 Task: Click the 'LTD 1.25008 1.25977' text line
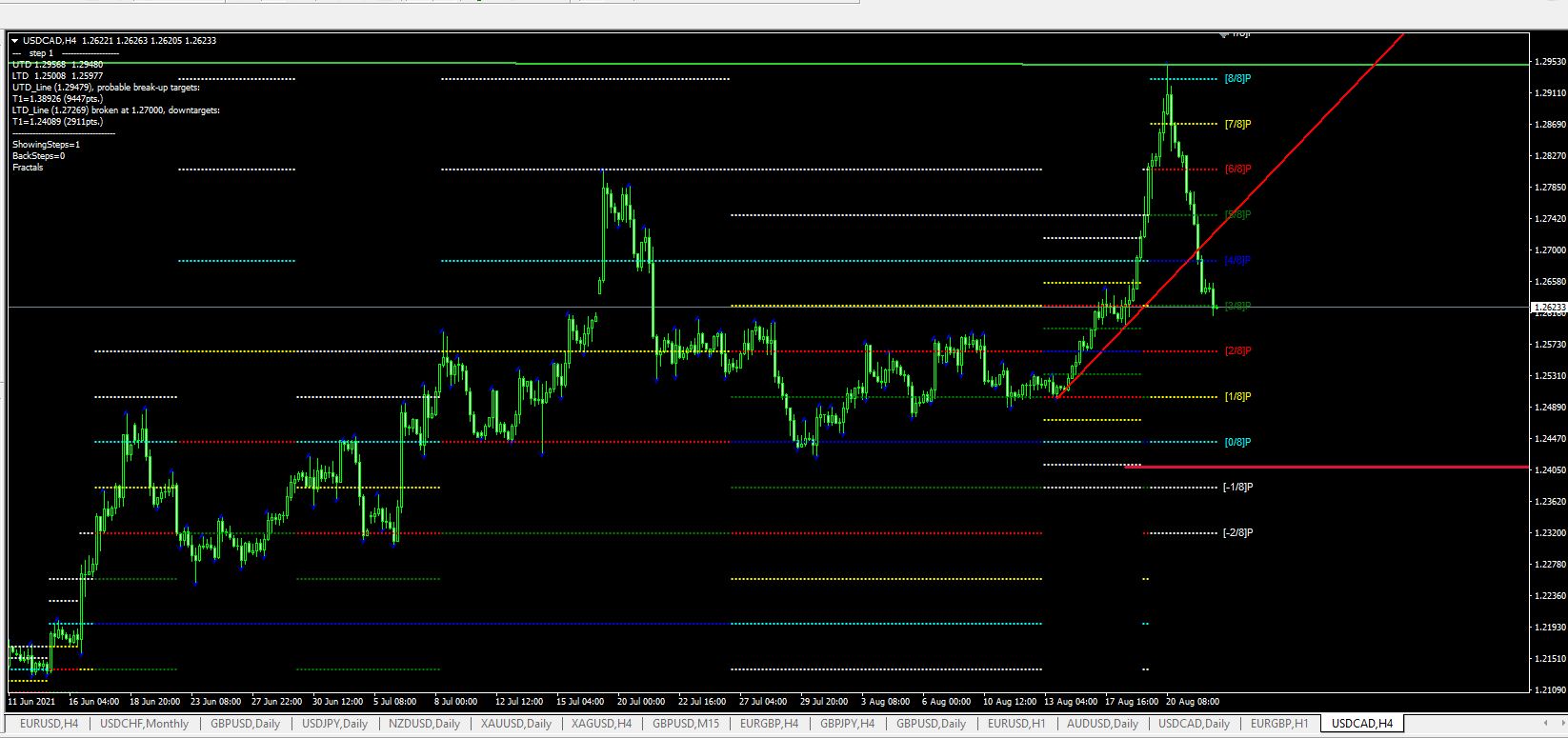57,76
